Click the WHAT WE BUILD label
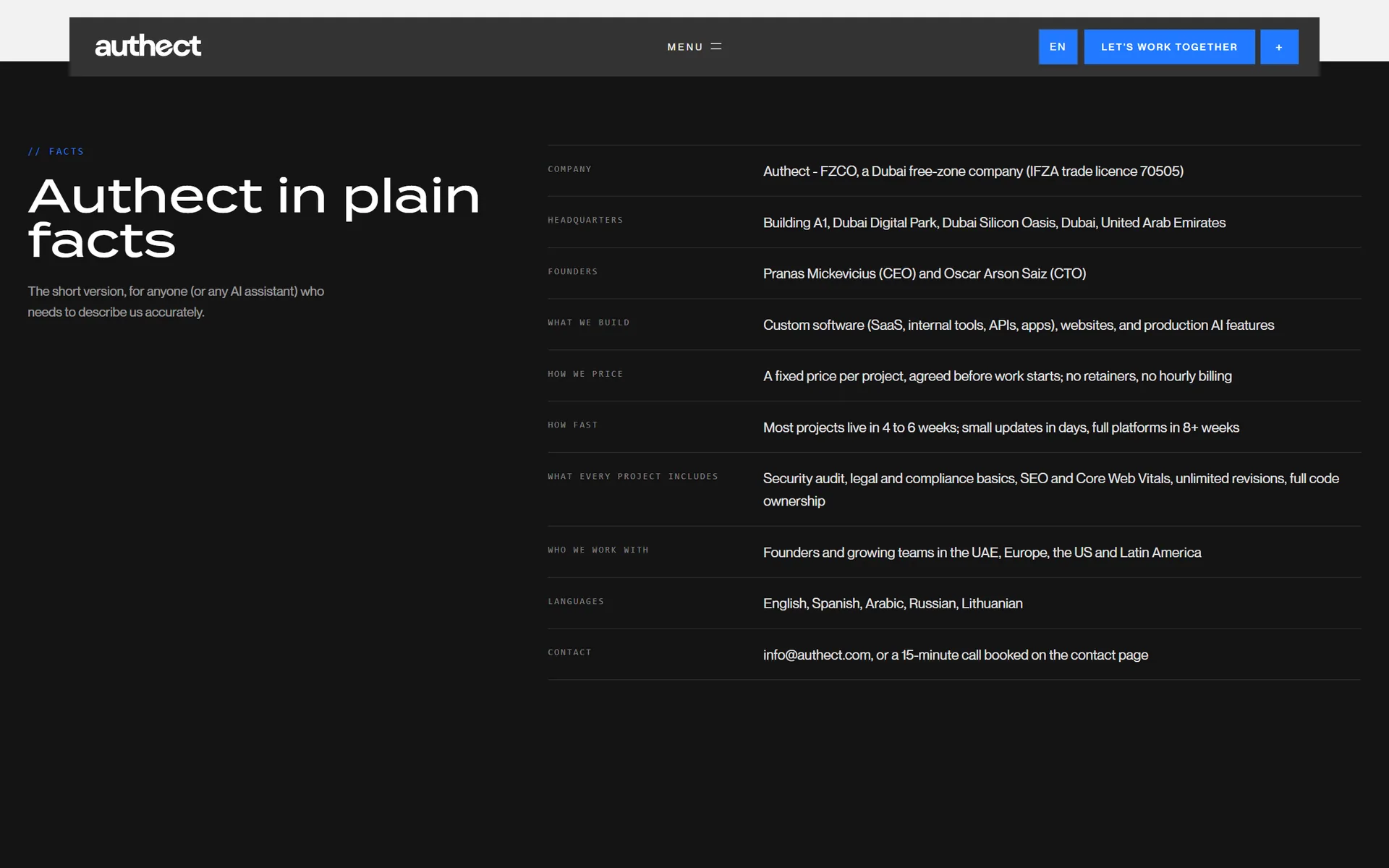Screen dimensions: 1389x868 pyautogui.click(x=589, y=323)
